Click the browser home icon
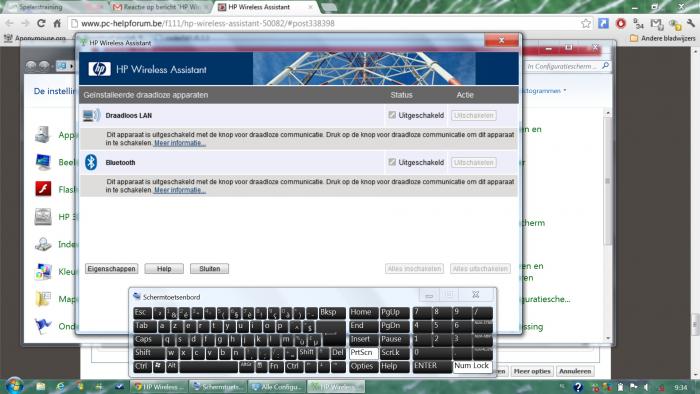This screenshot has width=700, height=394. (57, 23)
